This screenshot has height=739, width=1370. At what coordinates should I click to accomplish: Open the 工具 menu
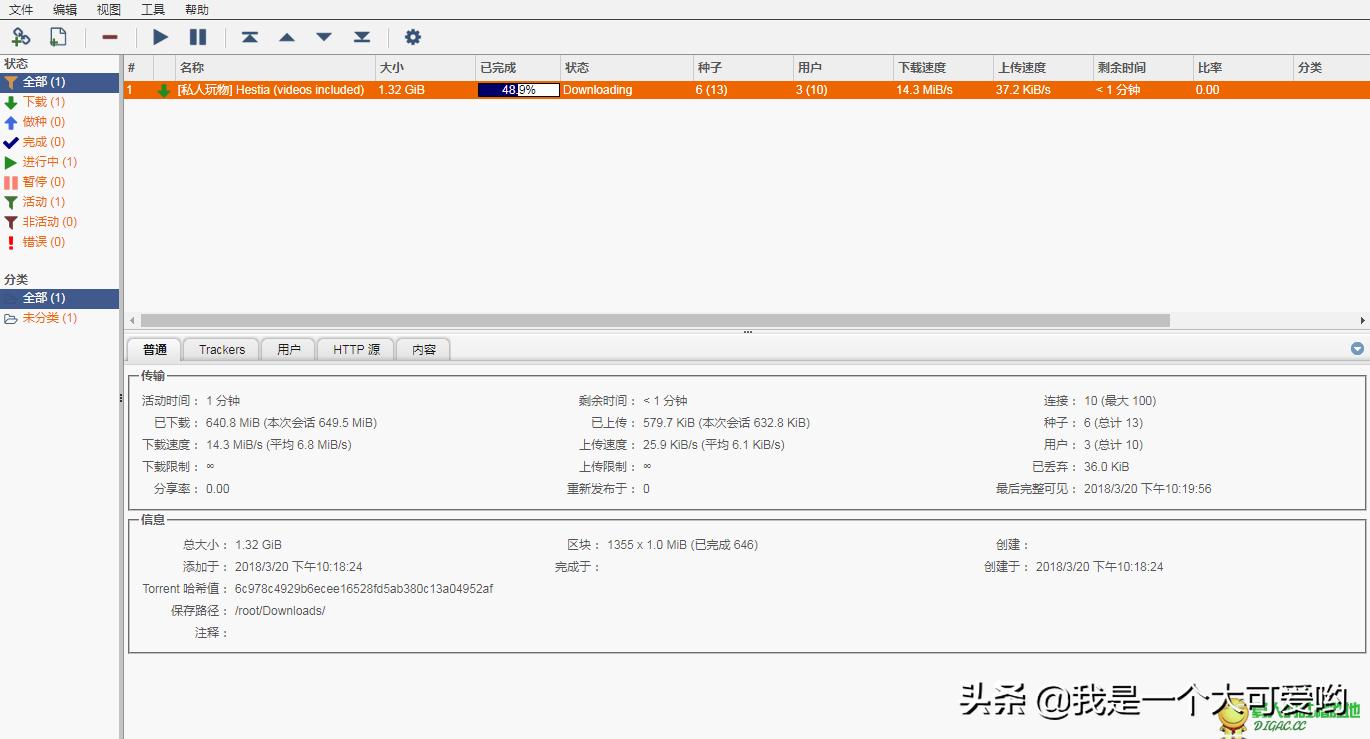click(x=152, y=9)
